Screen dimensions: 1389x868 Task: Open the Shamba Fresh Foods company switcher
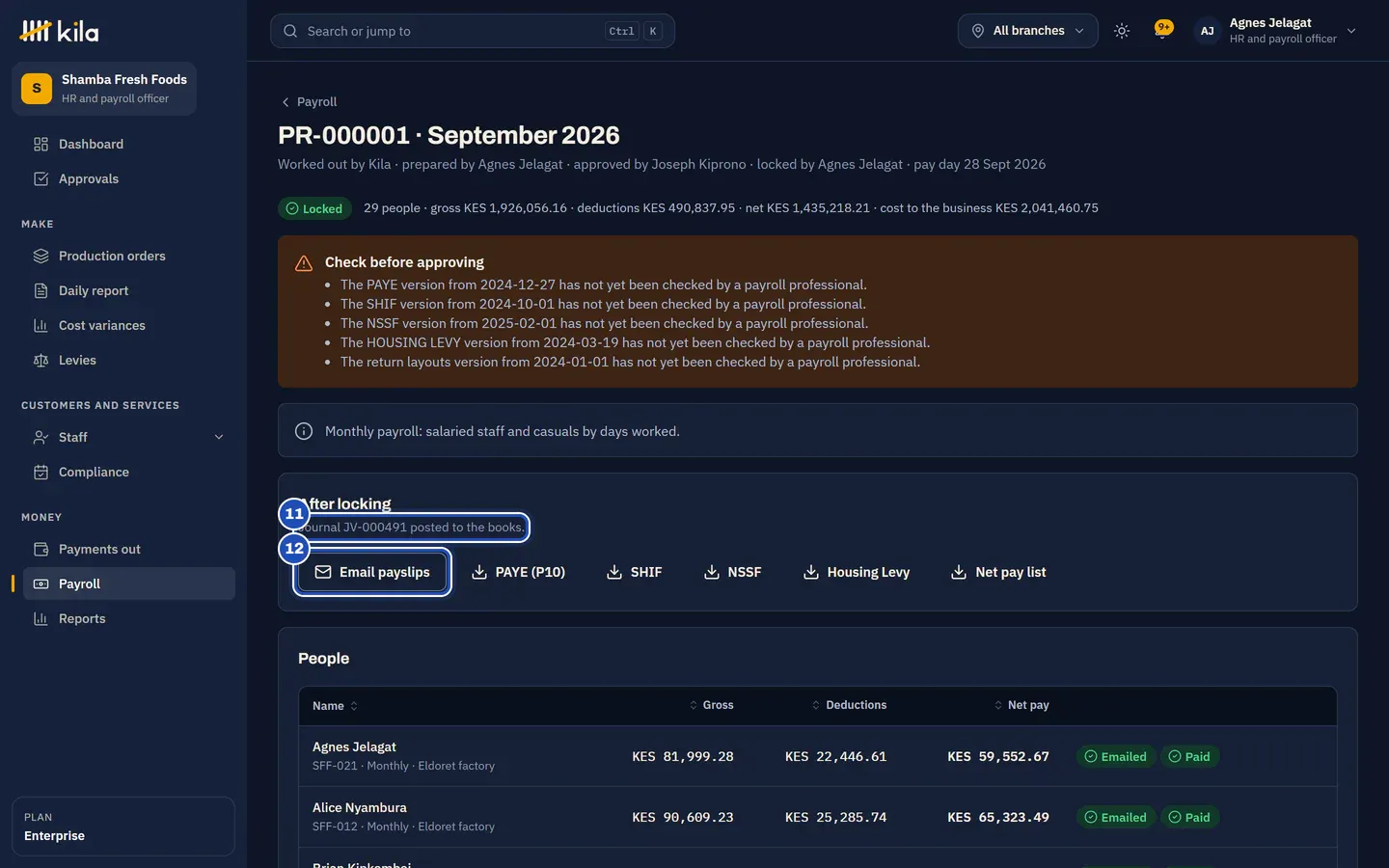[104, 89]
